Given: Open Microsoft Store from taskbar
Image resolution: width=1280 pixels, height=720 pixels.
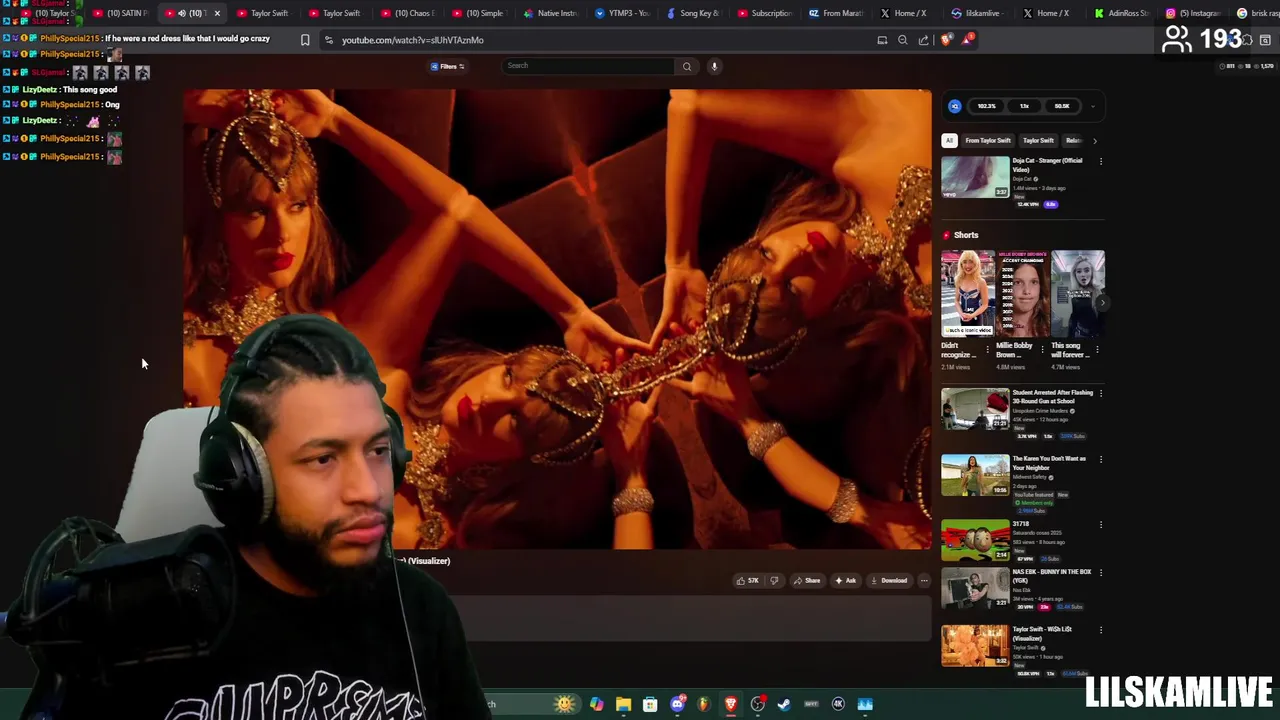Looking at the screenshot, I should click(650, 704).
